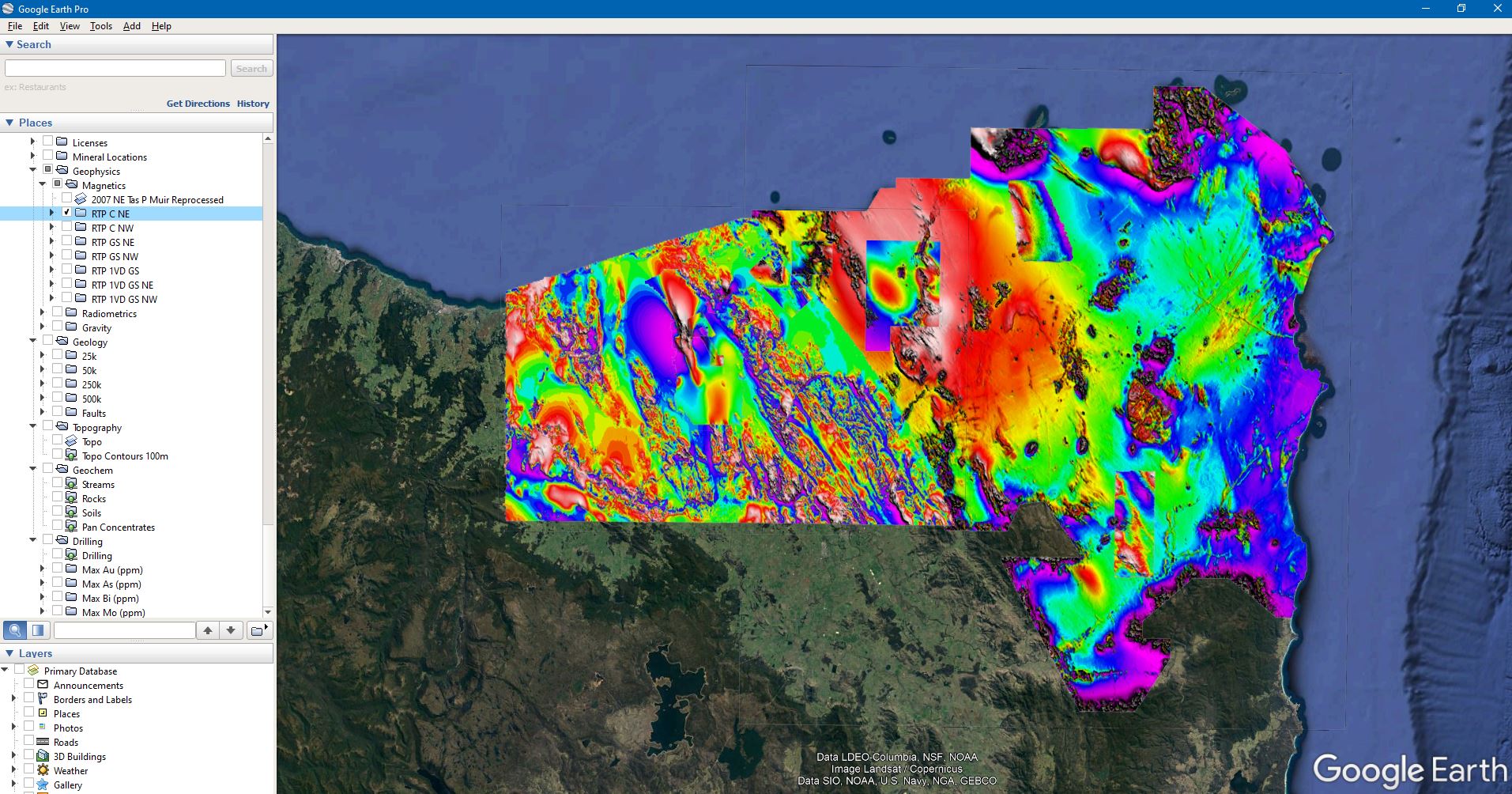Click the Radiometrics folder icon

pos(71,313)
